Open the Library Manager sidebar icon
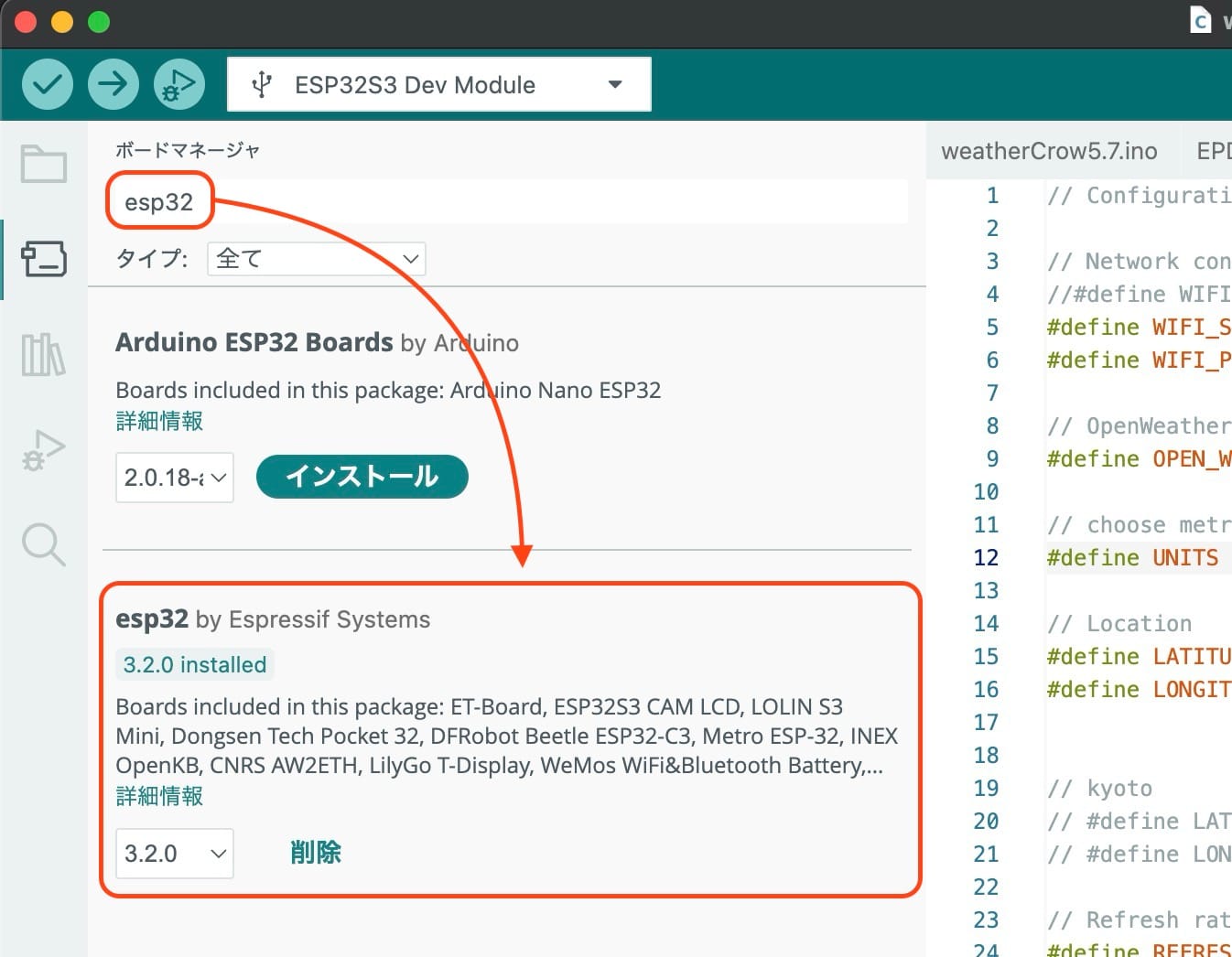Image resolution: width=1232 pixels, height=957 pixels. point(44,355)
